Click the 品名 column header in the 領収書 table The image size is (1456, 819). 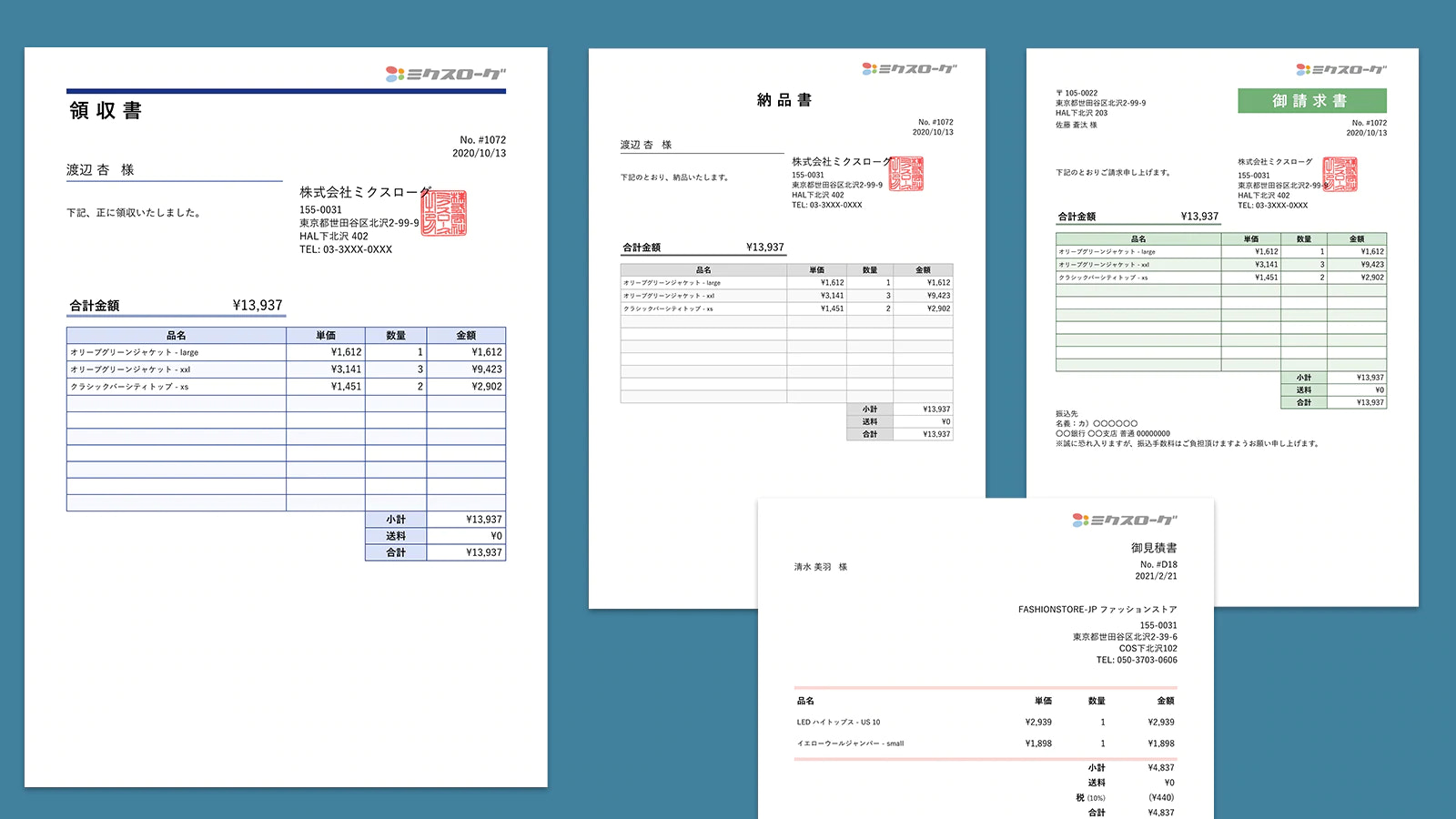pyautogui.click(x=176, y=336)
